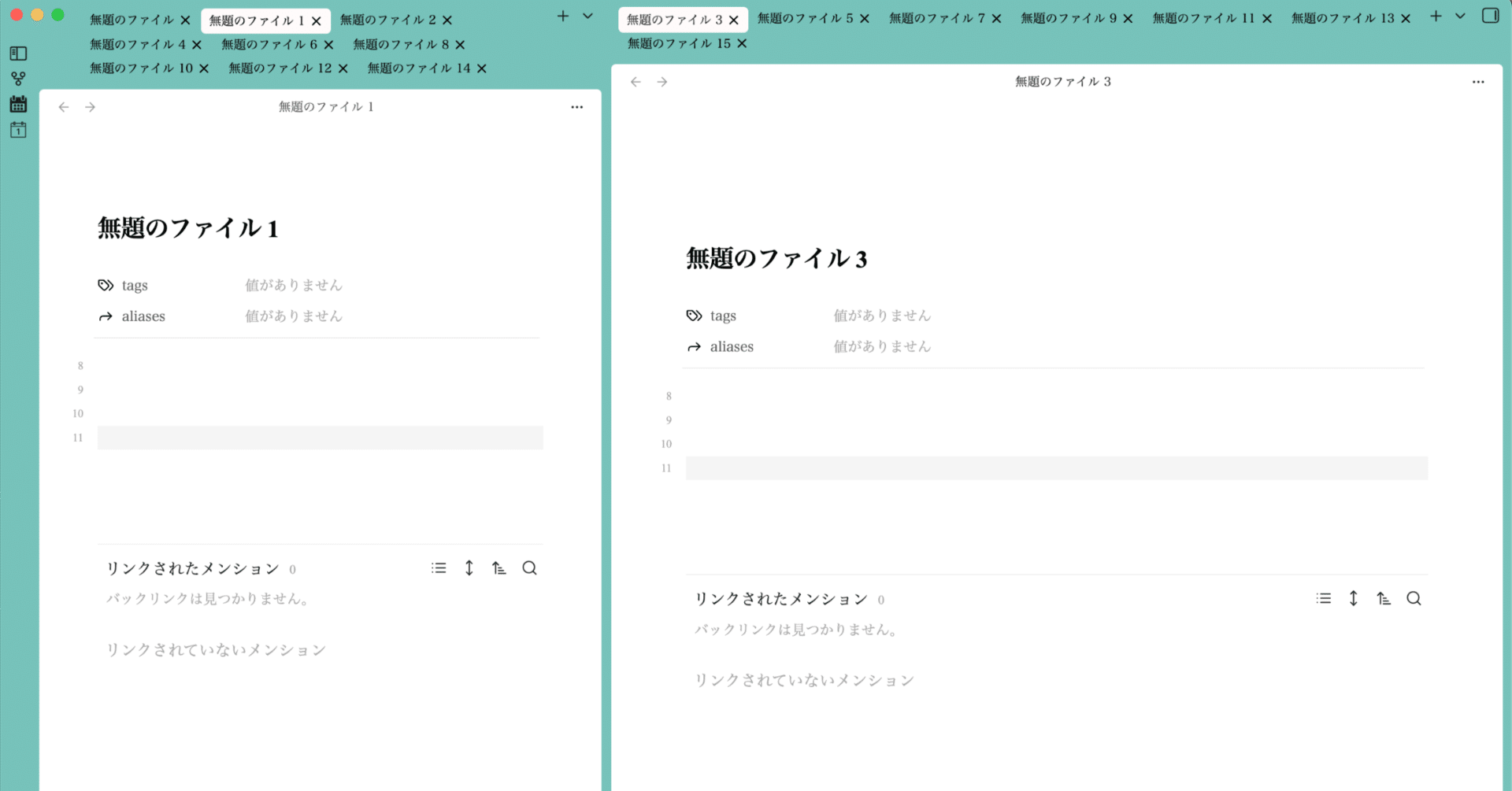Search the linked mentions in 無題のファイル 1
Screen dimensions: 1512x791
[529, 567]
